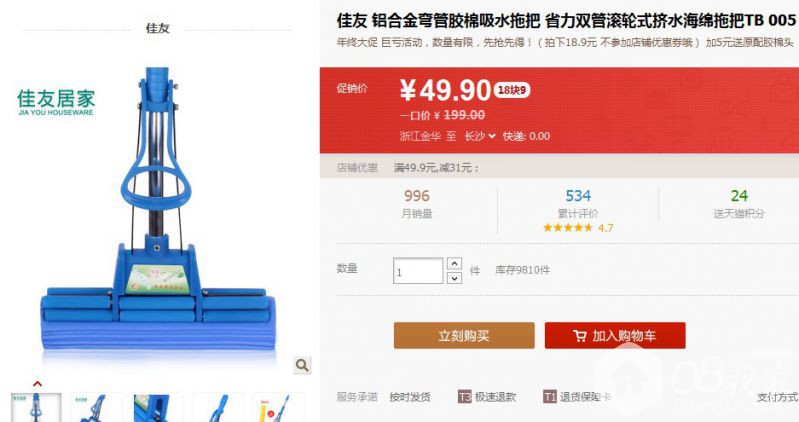The width and height of the screenshot is (799, 422).
Task: Increase quantity with the up arrow
Action: (x=455, y=263)
